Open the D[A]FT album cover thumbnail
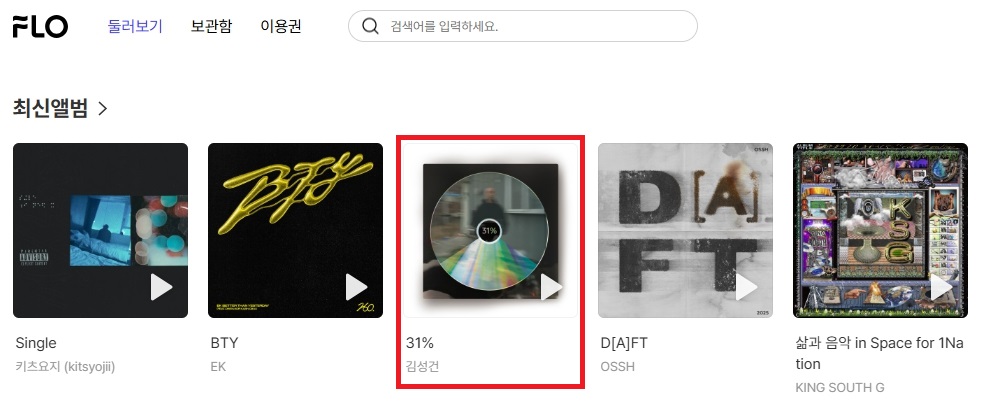Viewport: 984px width, 404px height. [x=685, y=230]
